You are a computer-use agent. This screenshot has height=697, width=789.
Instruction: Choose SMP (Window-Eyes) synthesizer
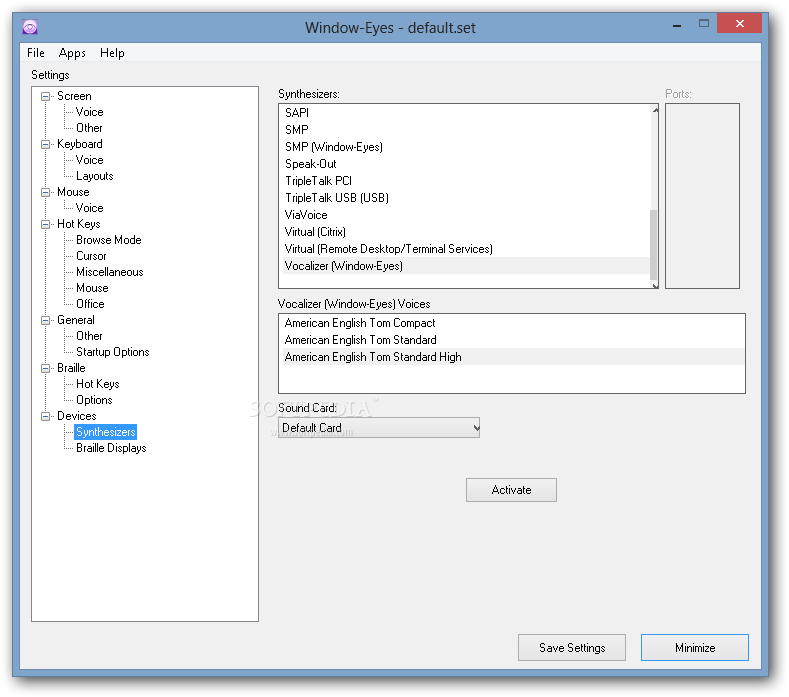tap(465, 147)
